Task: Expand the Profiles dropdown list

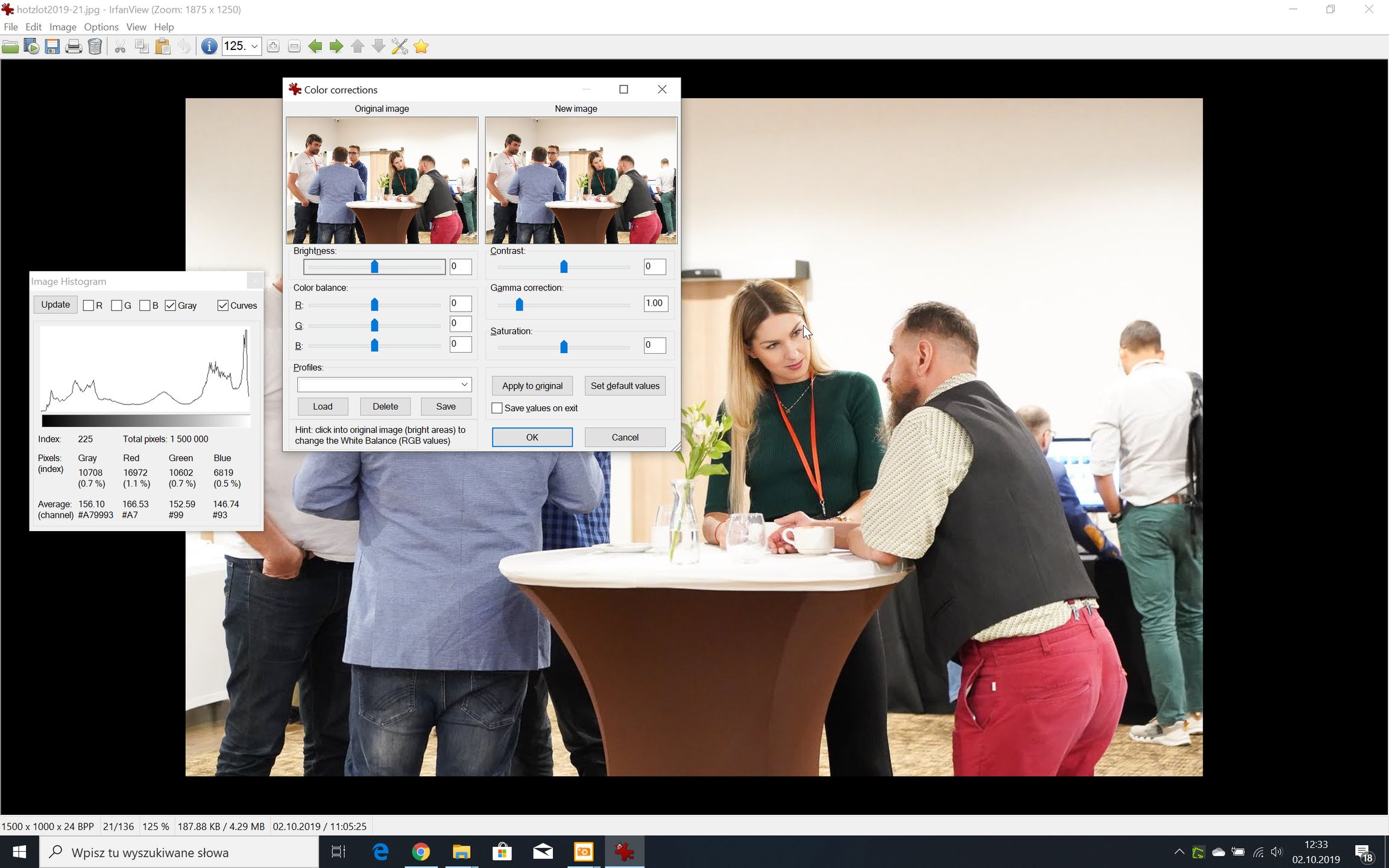Action: click(464, 385)
